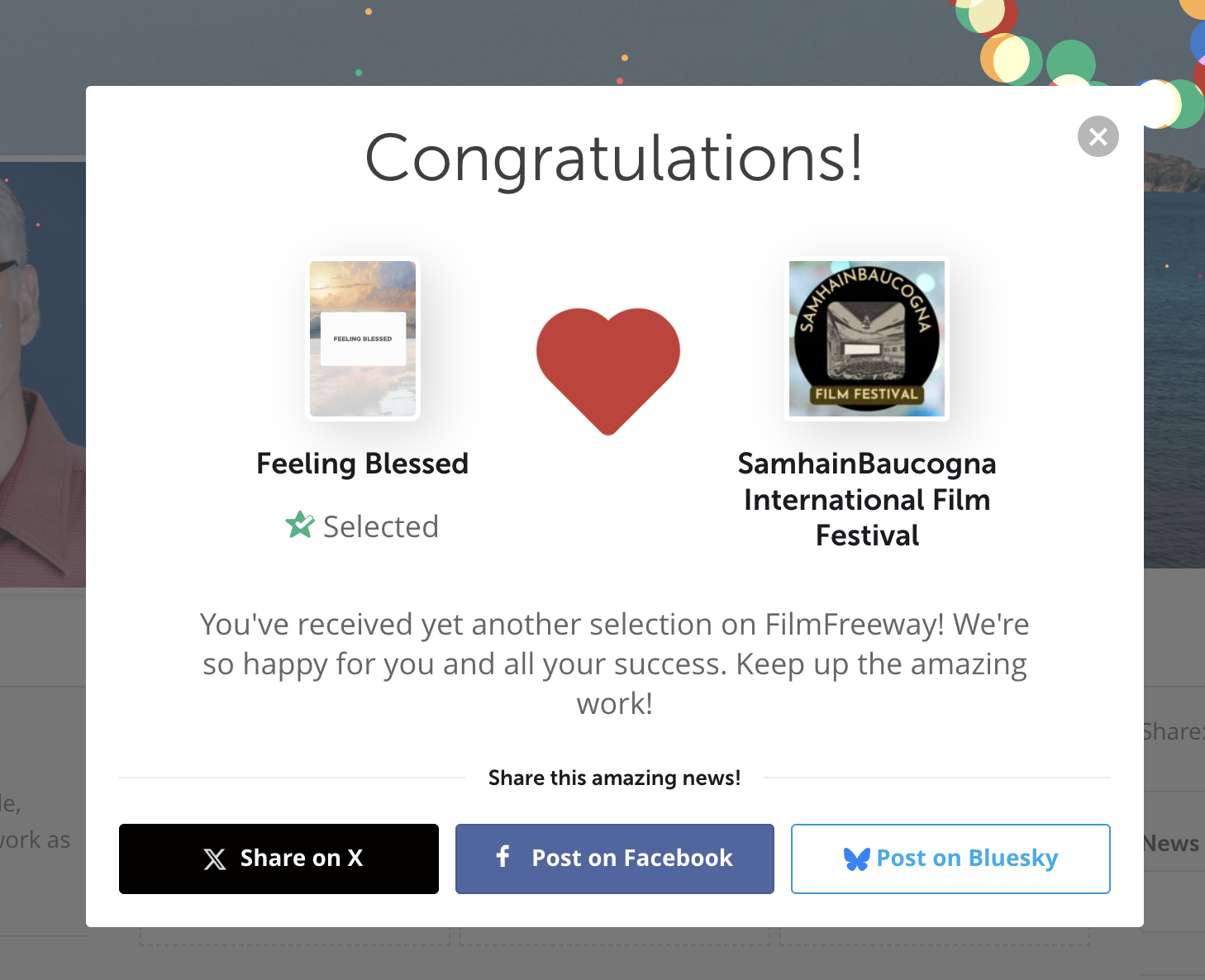
Task: Click the FilmFreeway selection message text
Action: [614, 664]
